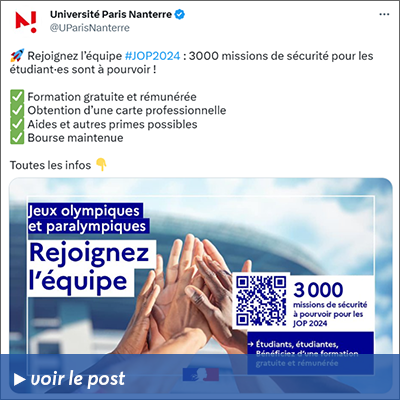Click the checkmark next to Obtention d'une carte
The width and height of the screenshot is (400, 400).
tap(17, 110)
